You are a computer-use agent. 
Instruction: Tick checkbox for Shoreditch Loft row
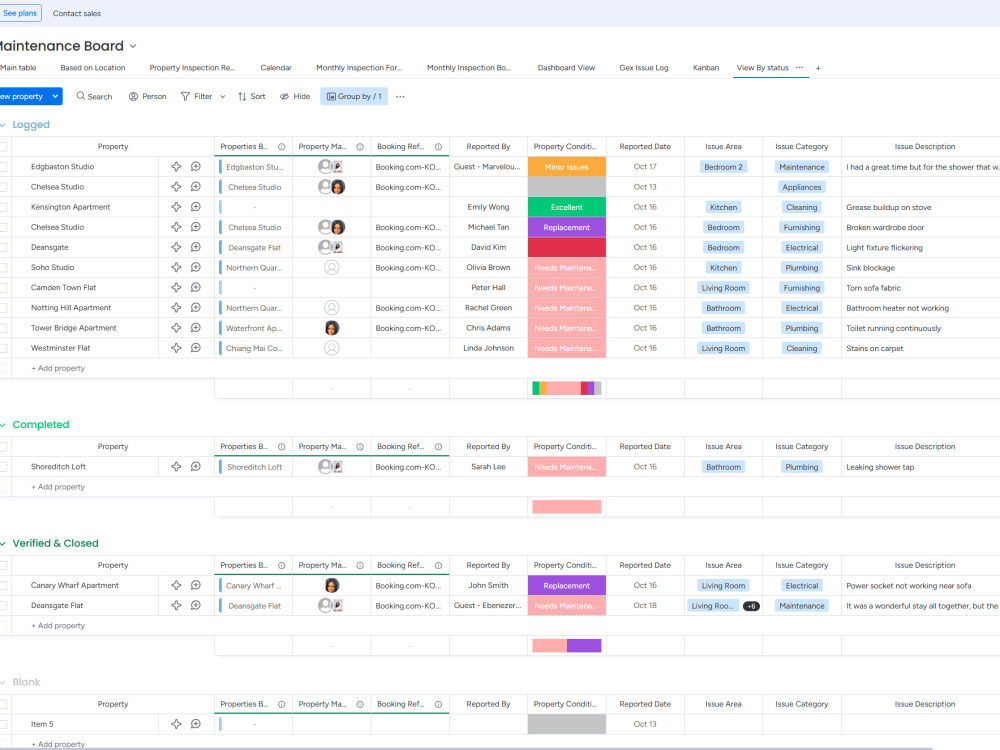[x=3, y=467]
